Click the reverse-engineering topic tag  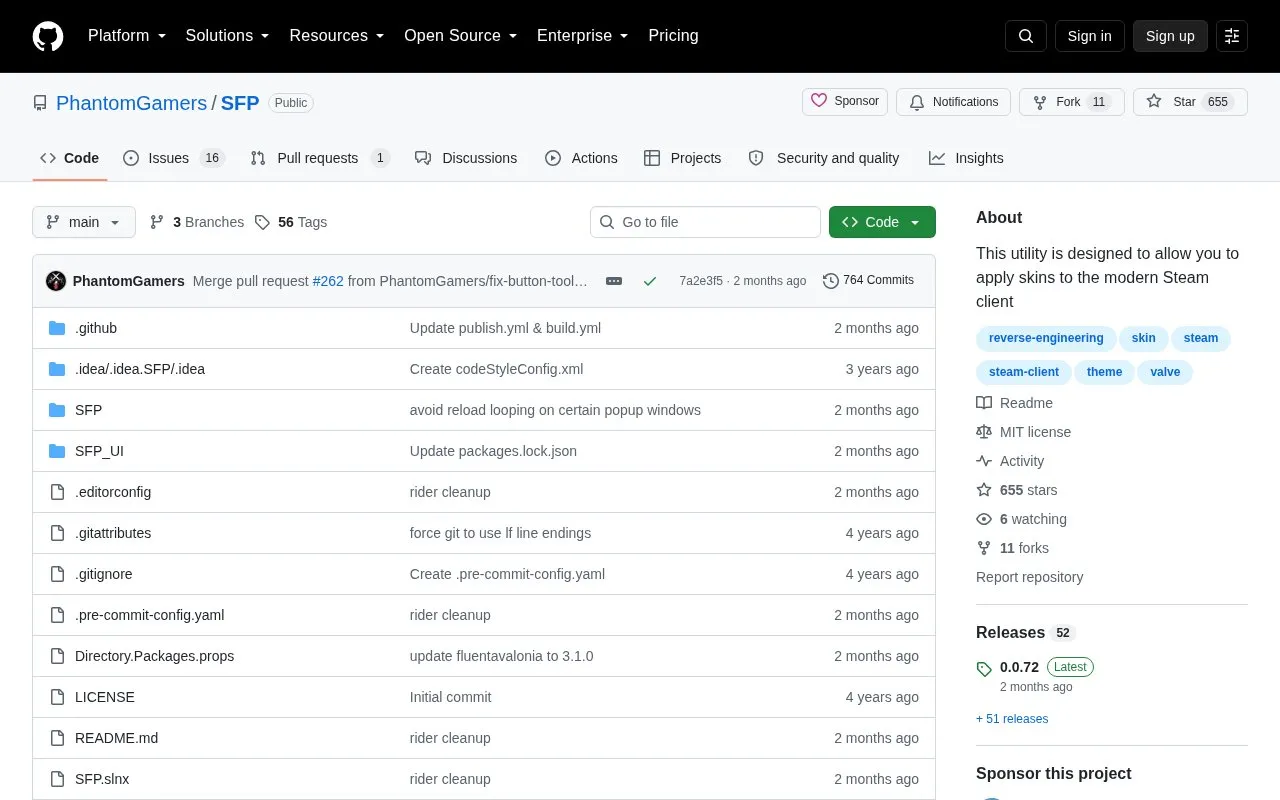(1046, 338)
